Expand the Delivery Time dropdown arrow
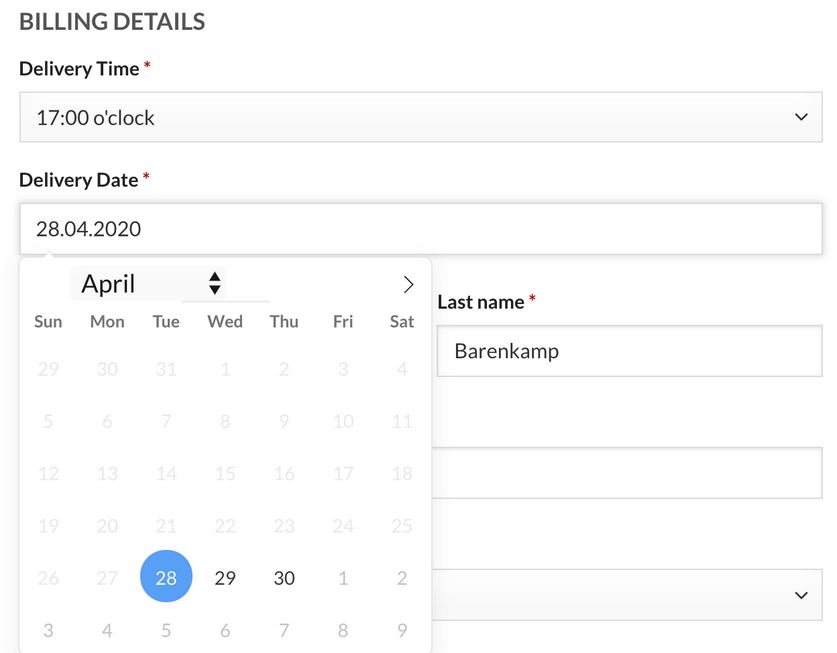 point(801,117)
